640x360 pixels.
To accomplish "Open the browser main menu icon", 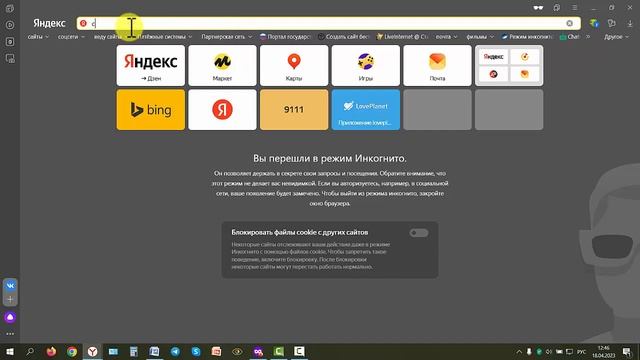I will 574,8.
